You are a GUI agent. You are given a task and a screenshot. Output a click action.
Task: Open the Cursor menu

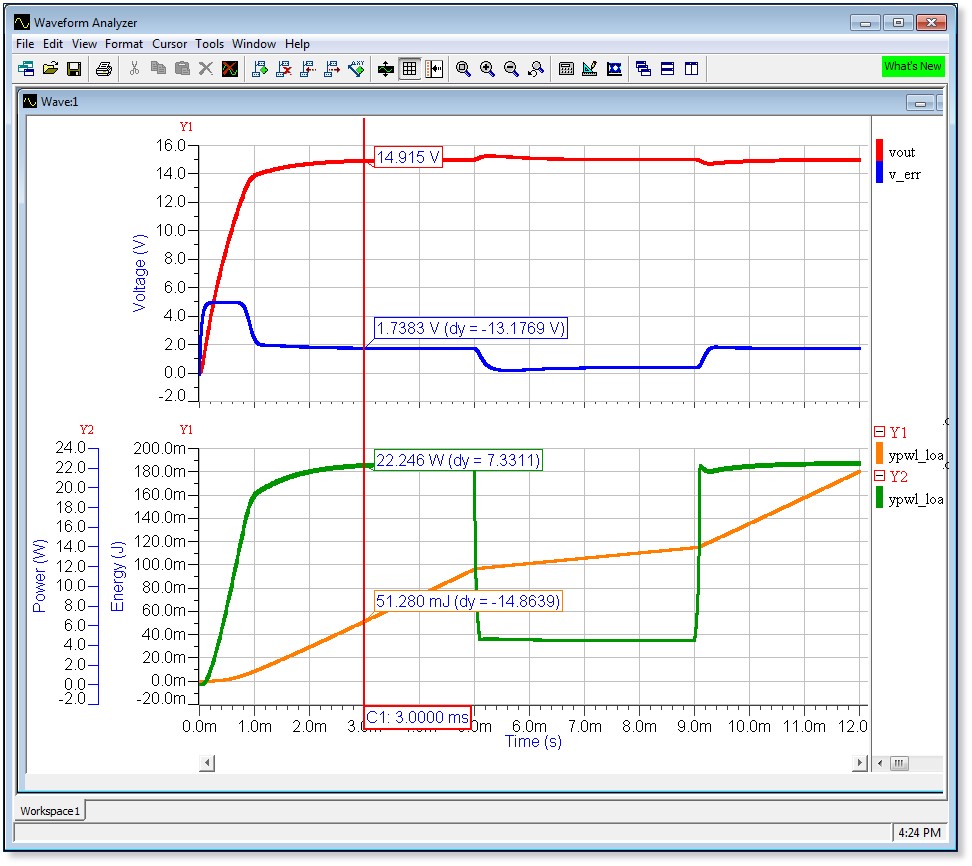coord(170,44)
